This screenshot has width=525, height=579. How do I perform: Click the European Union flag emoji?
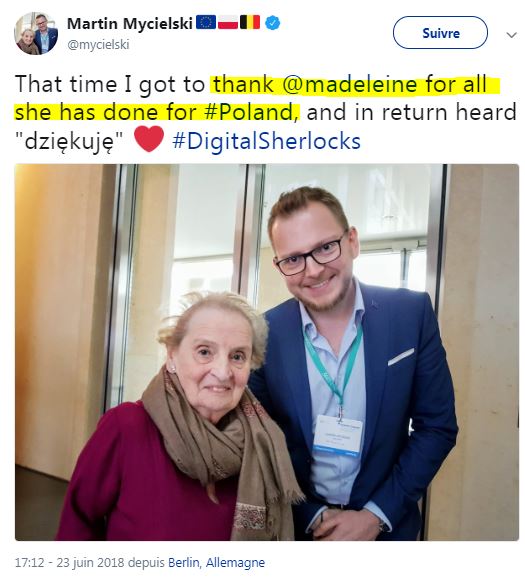(x=206, y=23)
